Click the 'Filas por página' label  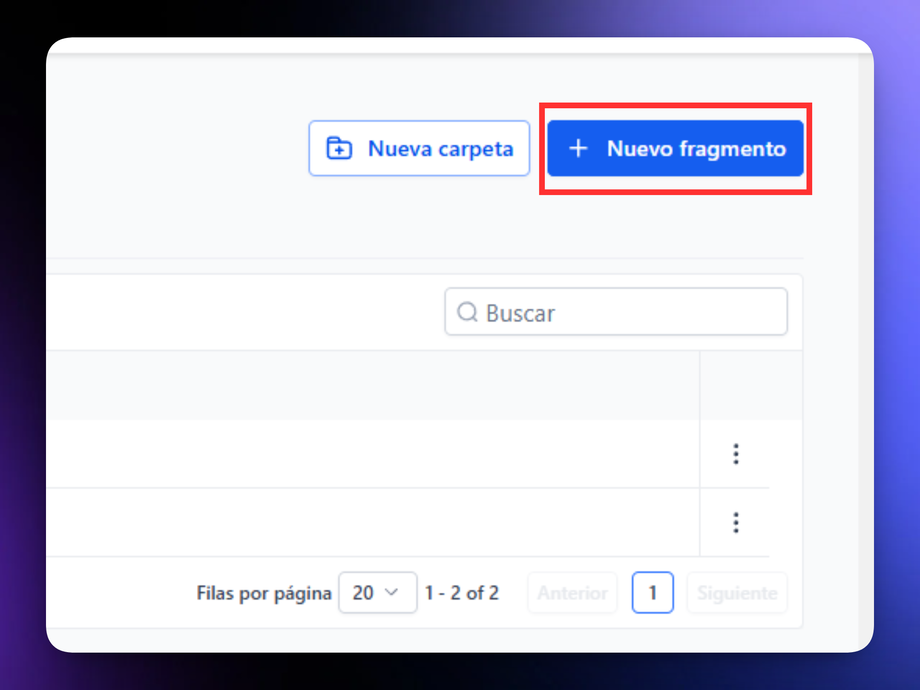(x=264, y=594)
